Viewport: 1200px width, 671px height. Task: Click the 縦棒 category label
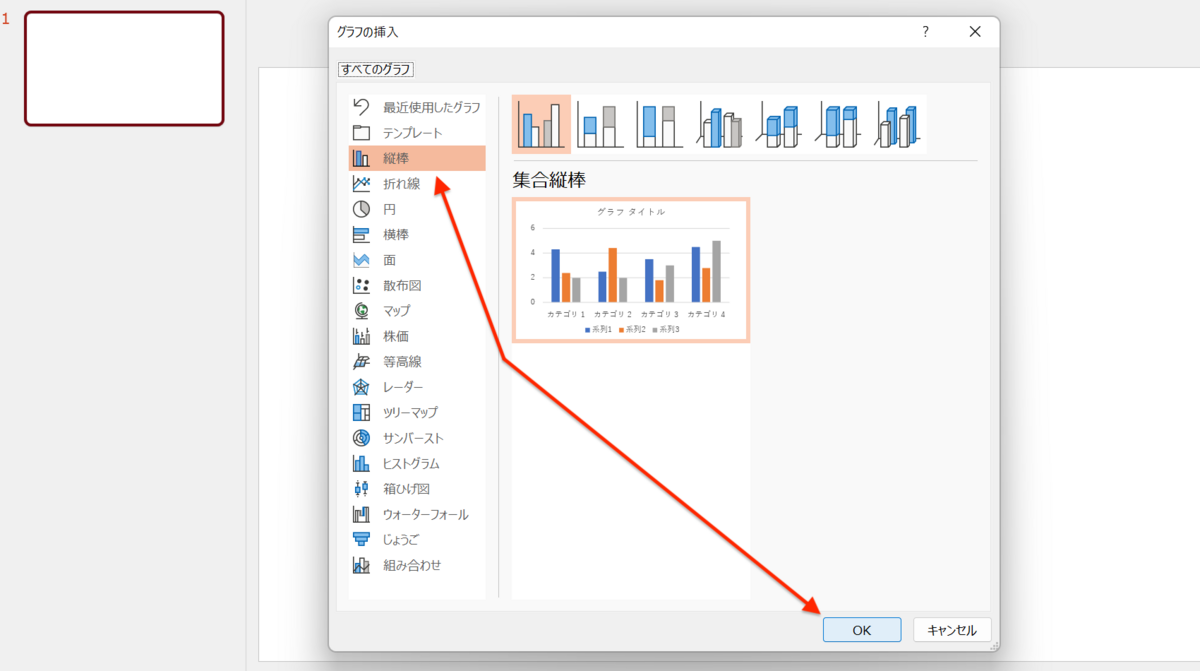[396, 158]
